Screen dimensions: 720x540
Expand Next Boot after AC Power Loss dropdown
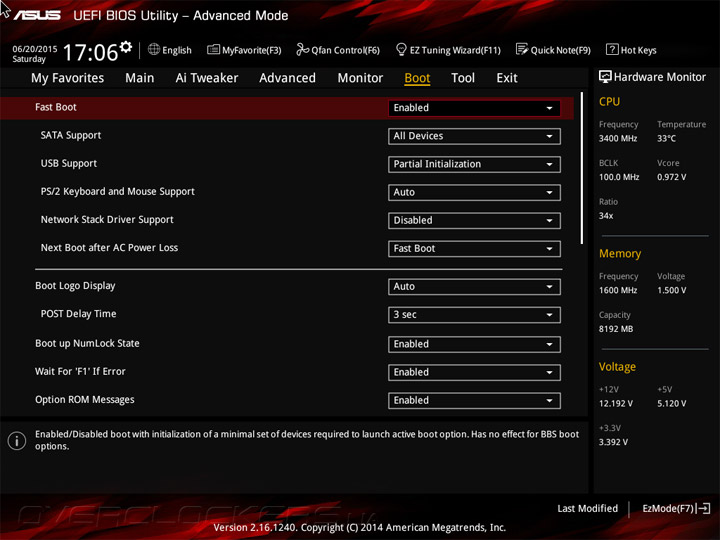(474, 249)
